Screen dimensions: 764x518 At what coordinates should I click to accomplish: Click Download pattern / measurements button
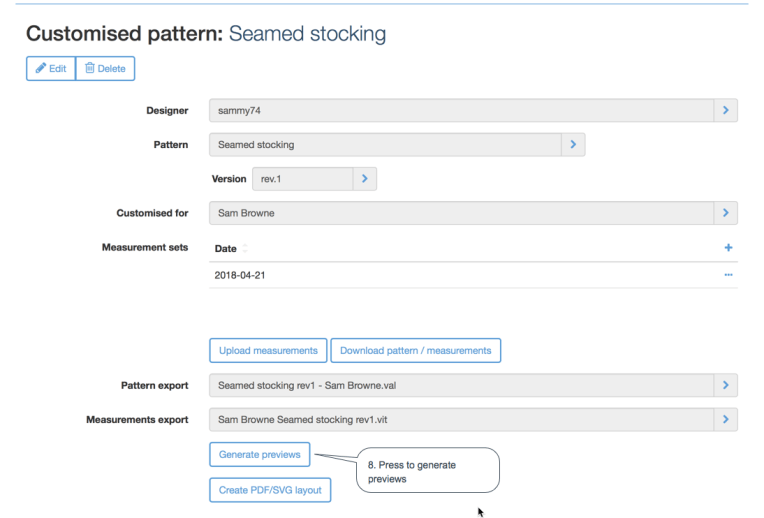[415, 351]
